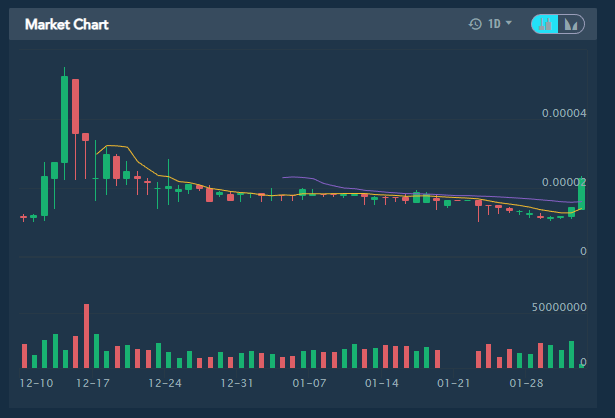Click the 01-07 date label
The height and width of the screenshot is (418, 615).
coord(310,383)
